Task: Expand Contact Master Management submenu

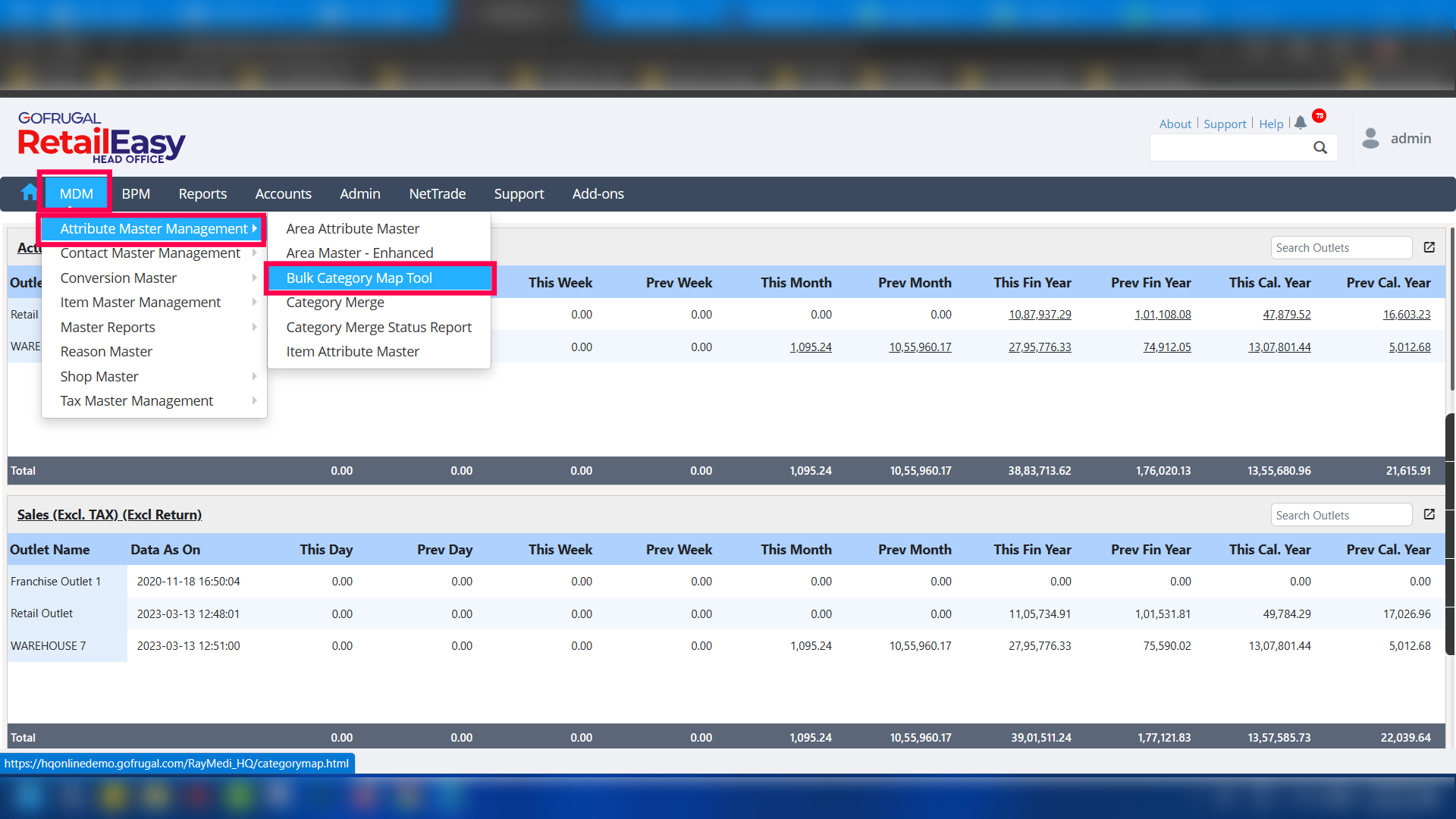Action: [x=150, y=253]
